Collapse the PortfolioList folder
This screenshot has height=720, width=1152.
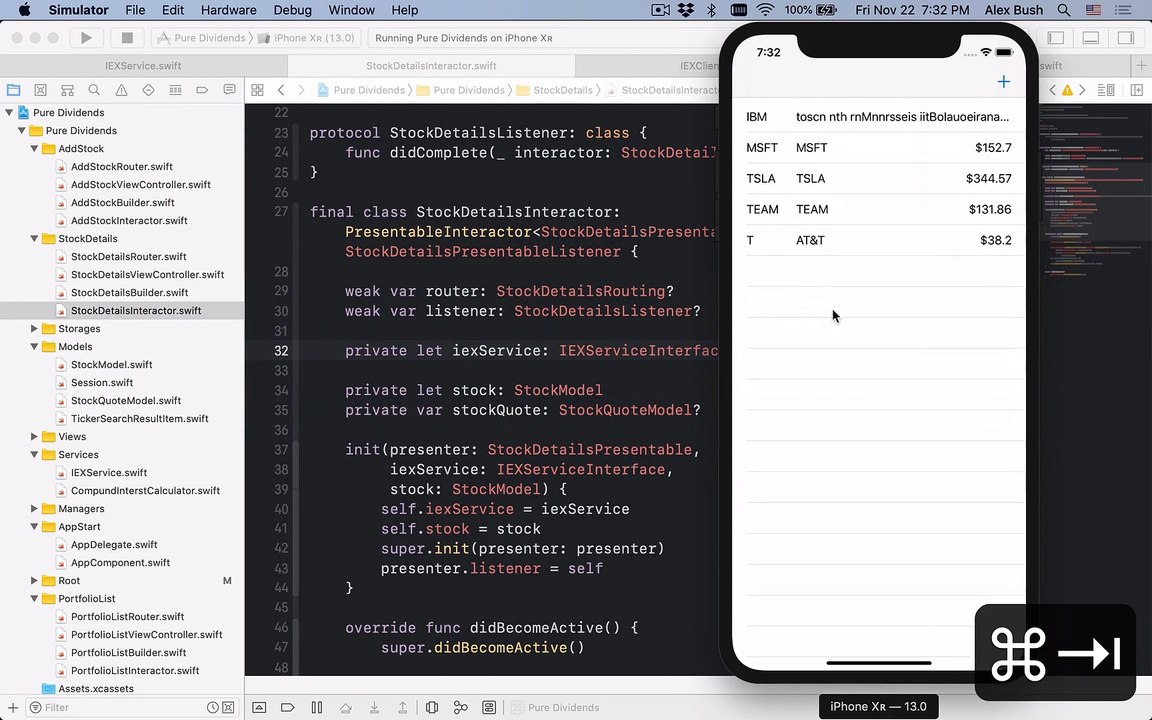click(34, 599)
